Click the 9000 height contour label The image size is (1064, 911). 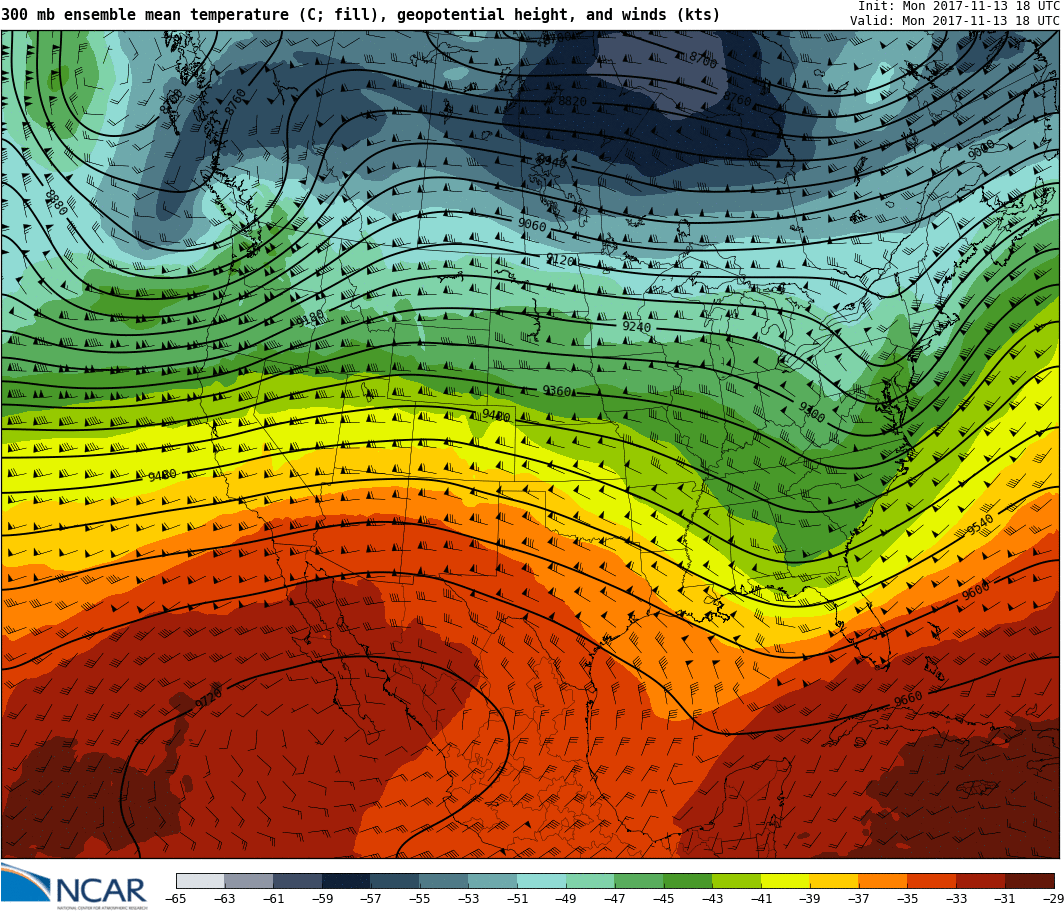click(981, 149)
